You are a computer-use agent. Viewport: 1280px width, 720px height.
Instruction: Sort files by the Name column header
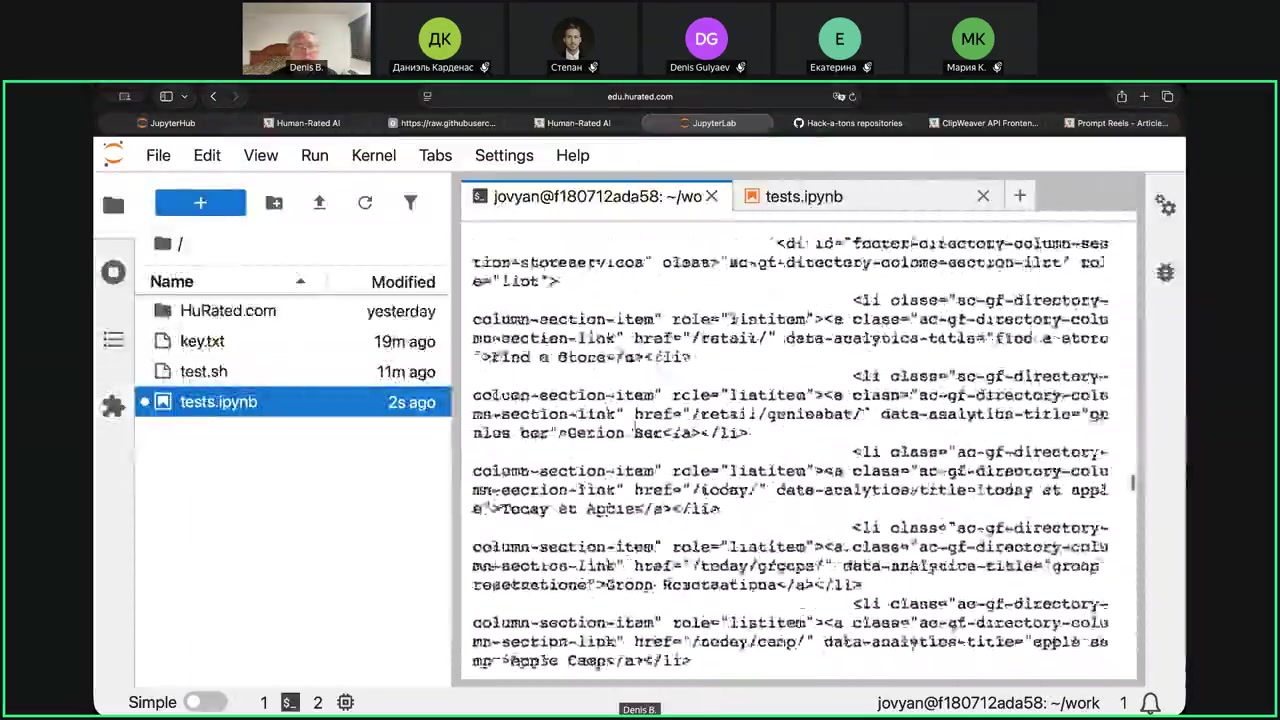click(172, 282)
